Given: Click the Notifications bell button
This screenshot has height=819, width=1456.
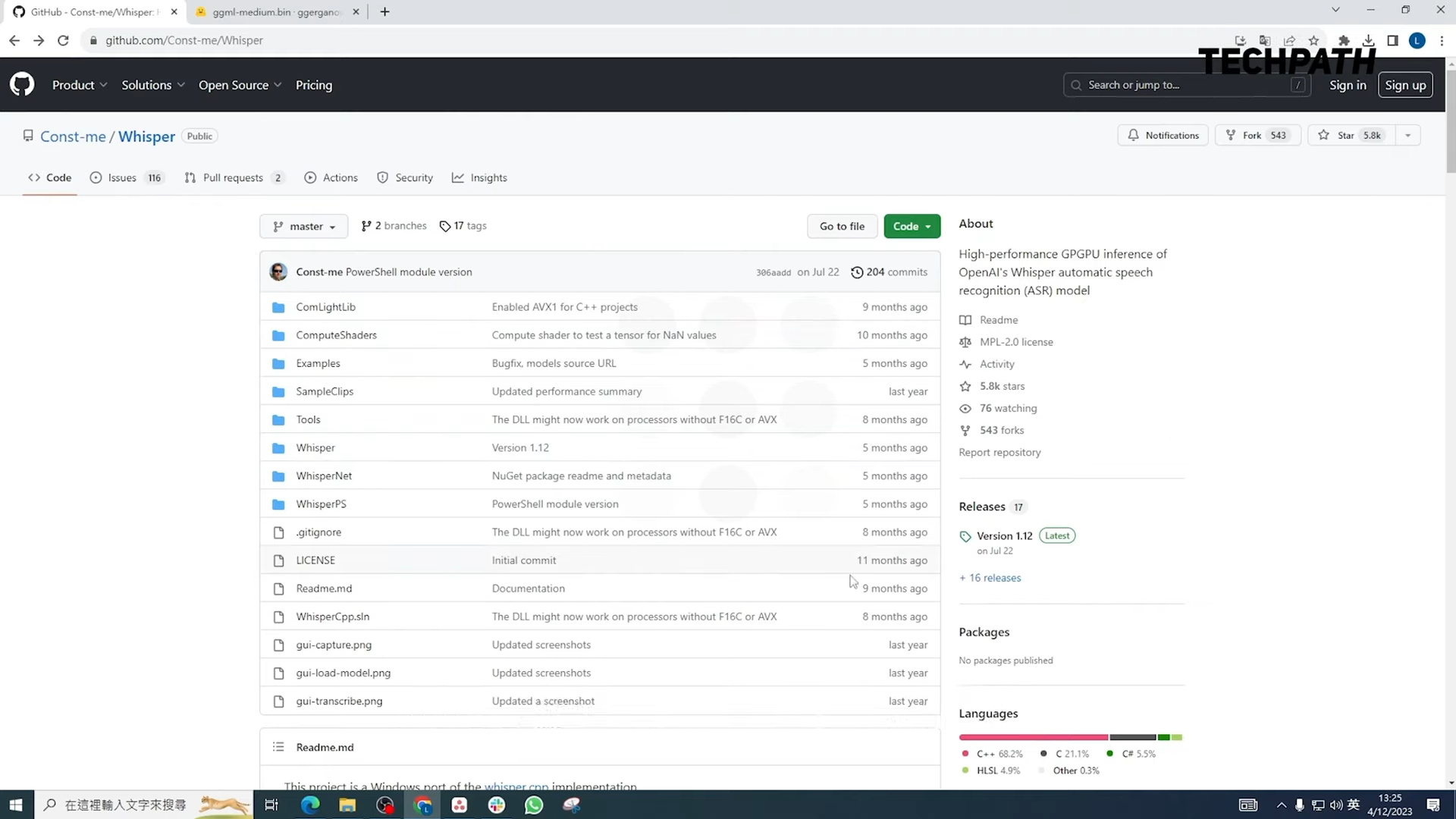Looking at the screenshot, I should click(1163, 135).
